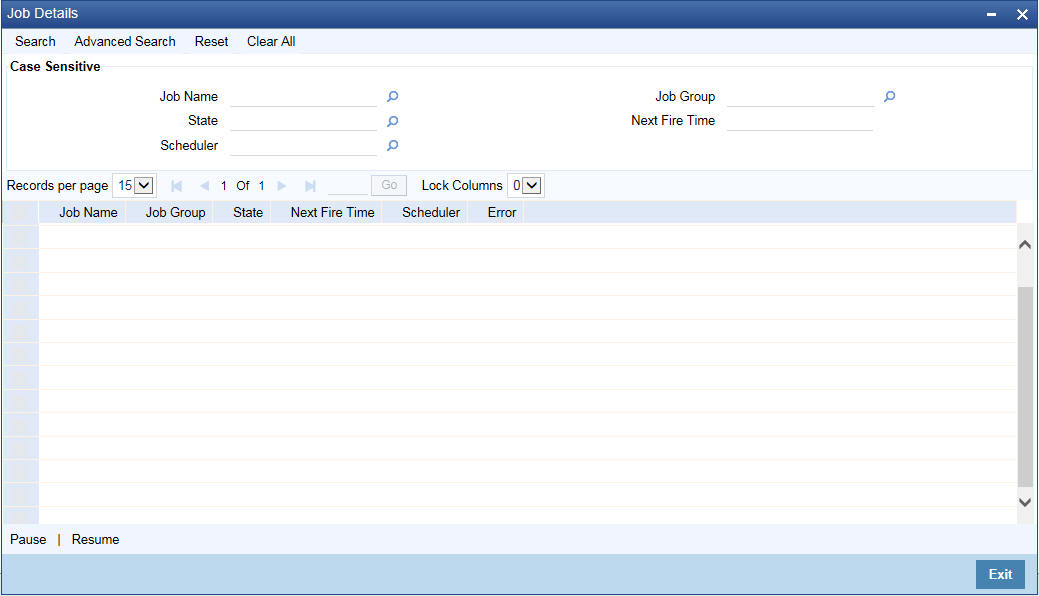Focus the Job Name input field
Viewport: 1039px width, 596px height.
pyautogui.click(x=303, y=97)
